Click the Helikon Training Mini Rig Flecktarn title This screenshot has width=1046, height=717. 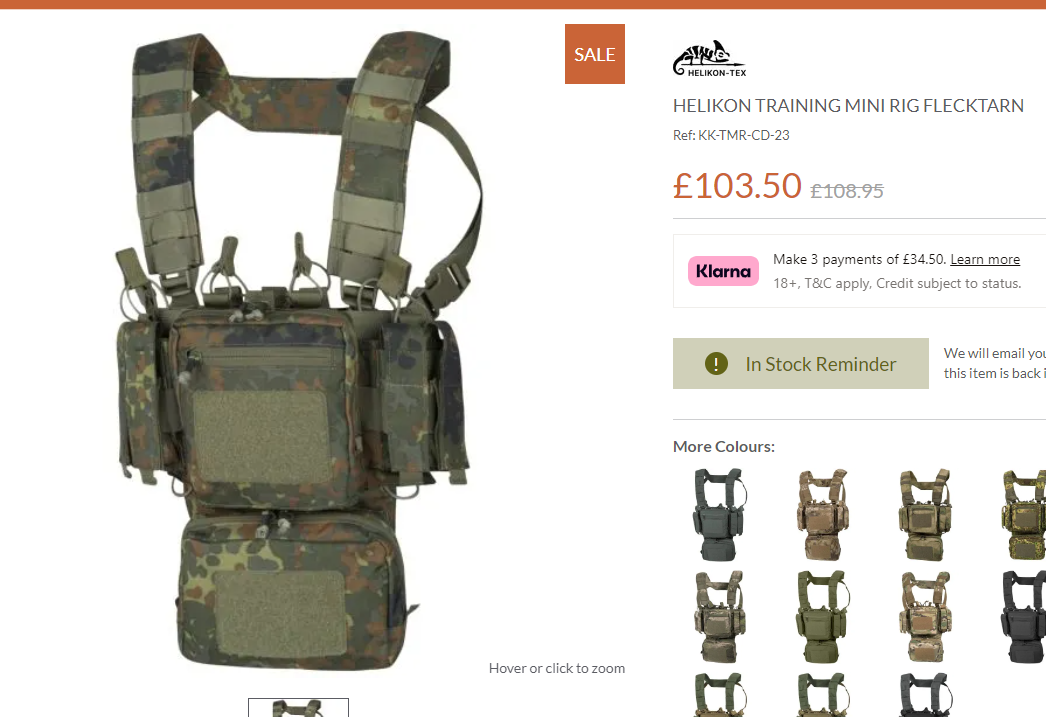pyautogui.click(x=848, y=105)
